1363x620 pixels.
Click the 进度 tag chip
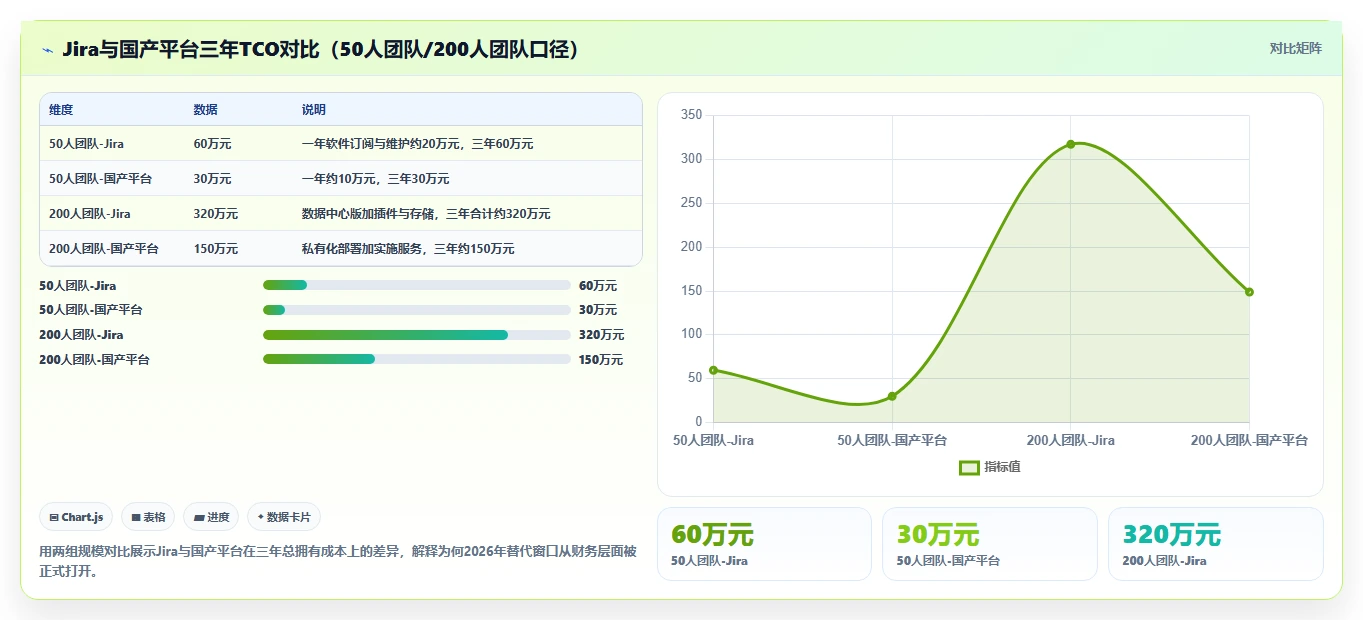pyautogui.click(x=211, y=517)
